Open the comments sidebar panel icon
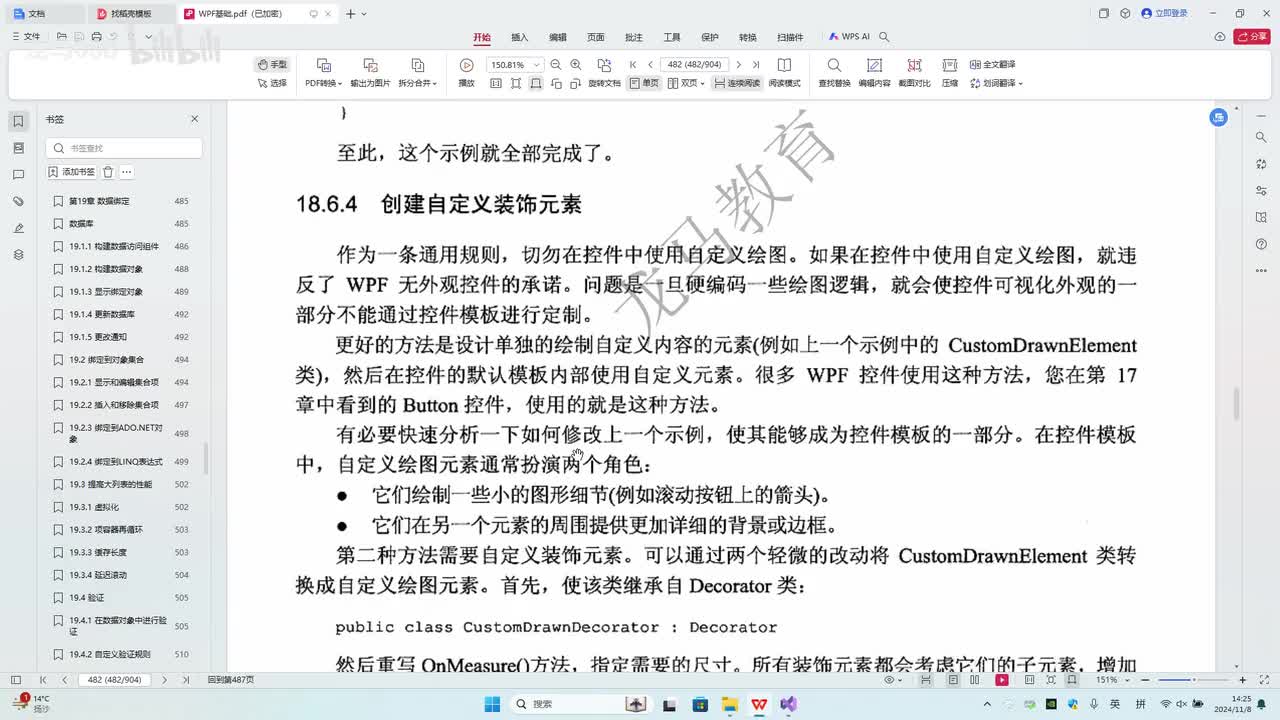This screenshot has height=720, width=1280. 18,175
